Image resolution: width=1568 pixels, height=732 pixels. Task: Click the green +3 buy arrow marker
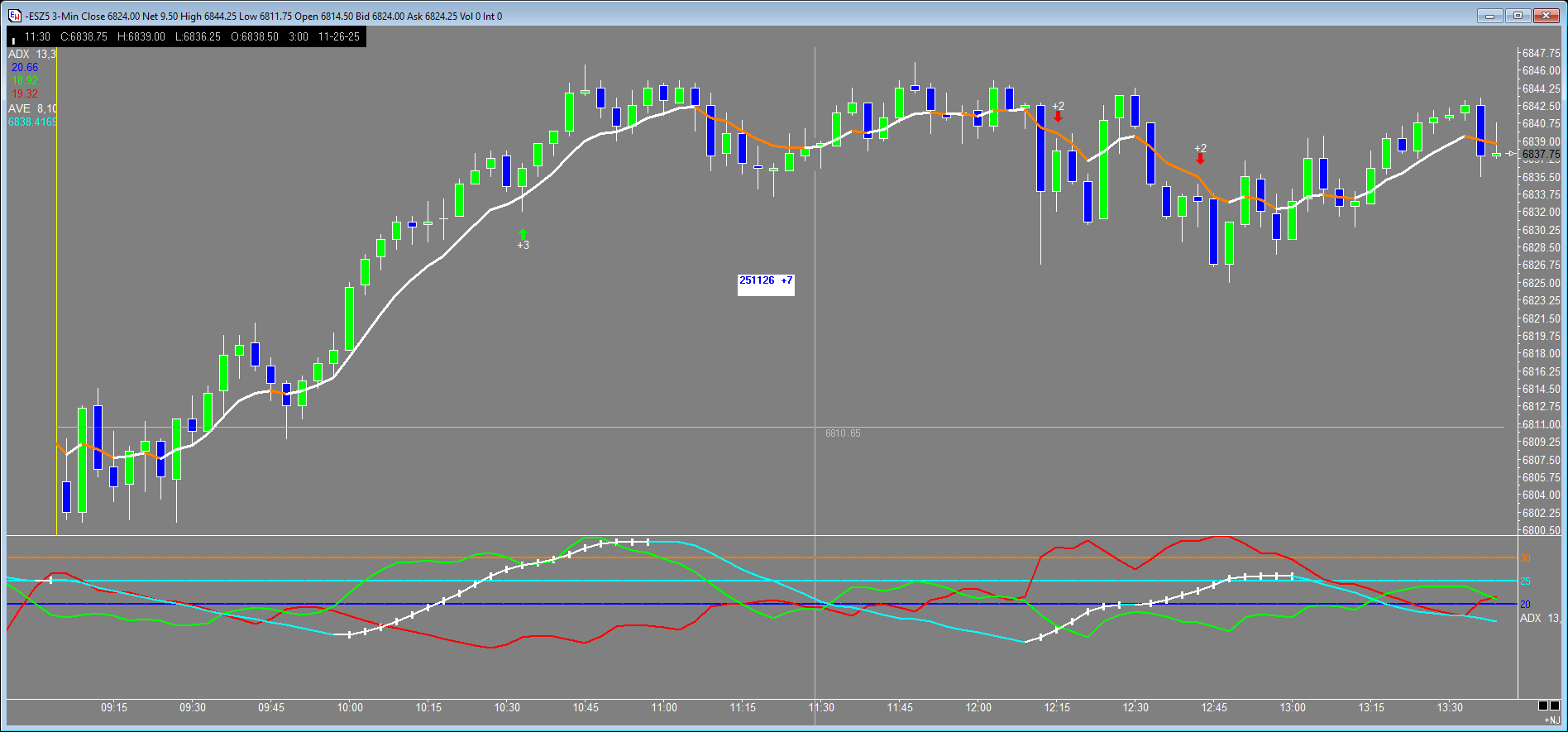(523, 234)
